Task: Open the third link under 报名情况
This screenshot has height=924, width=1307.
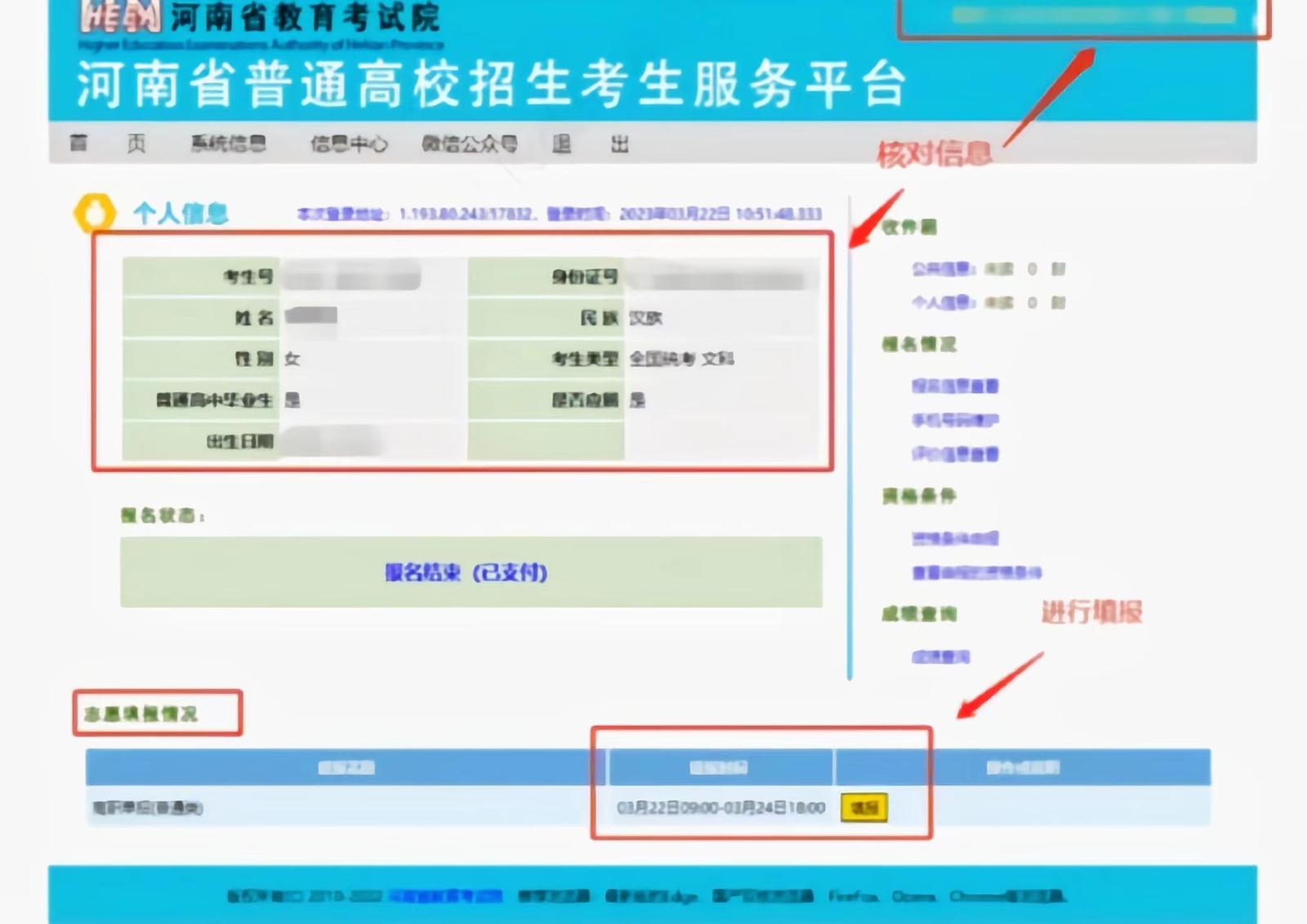Action: pos(955,454)
